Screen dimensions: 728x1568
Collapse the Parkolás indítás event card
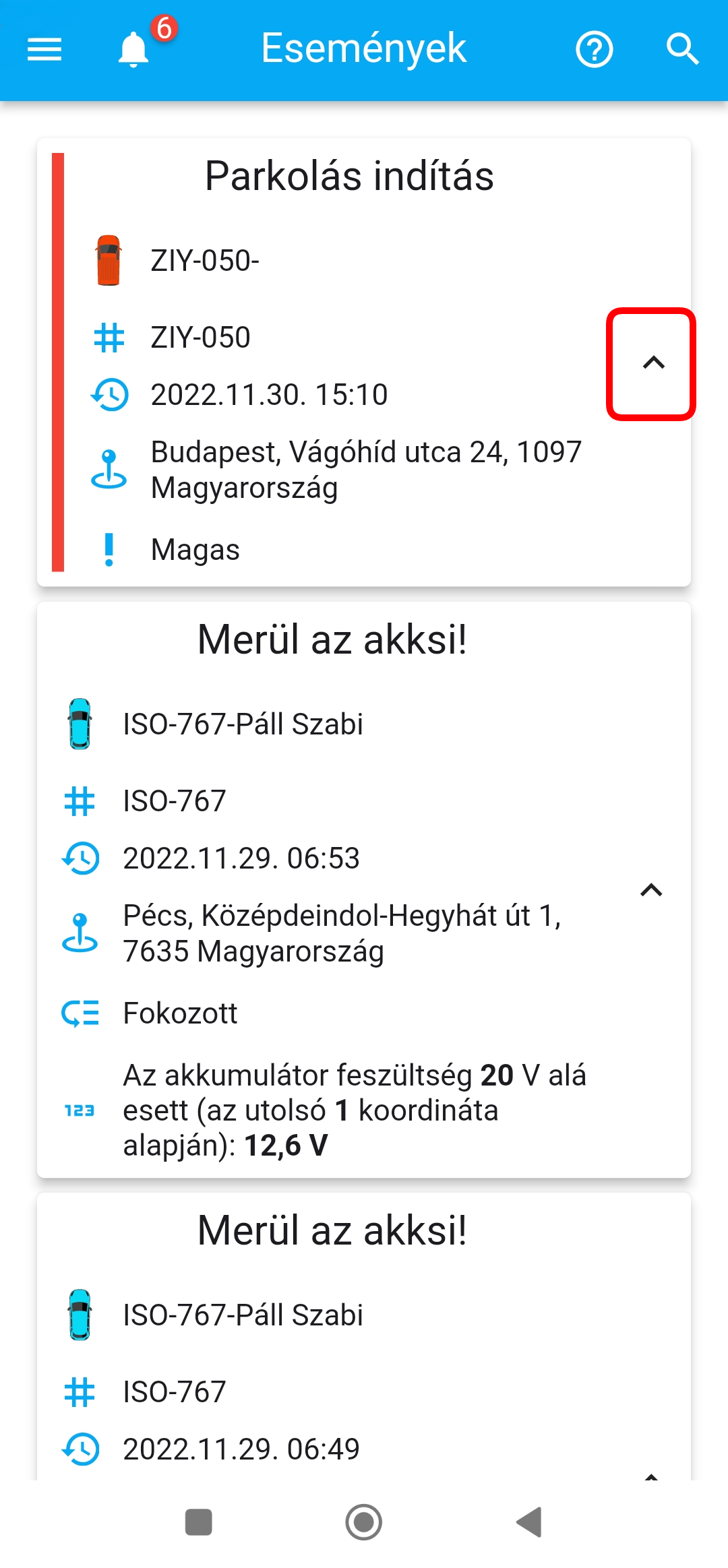[x=653, y=364]
